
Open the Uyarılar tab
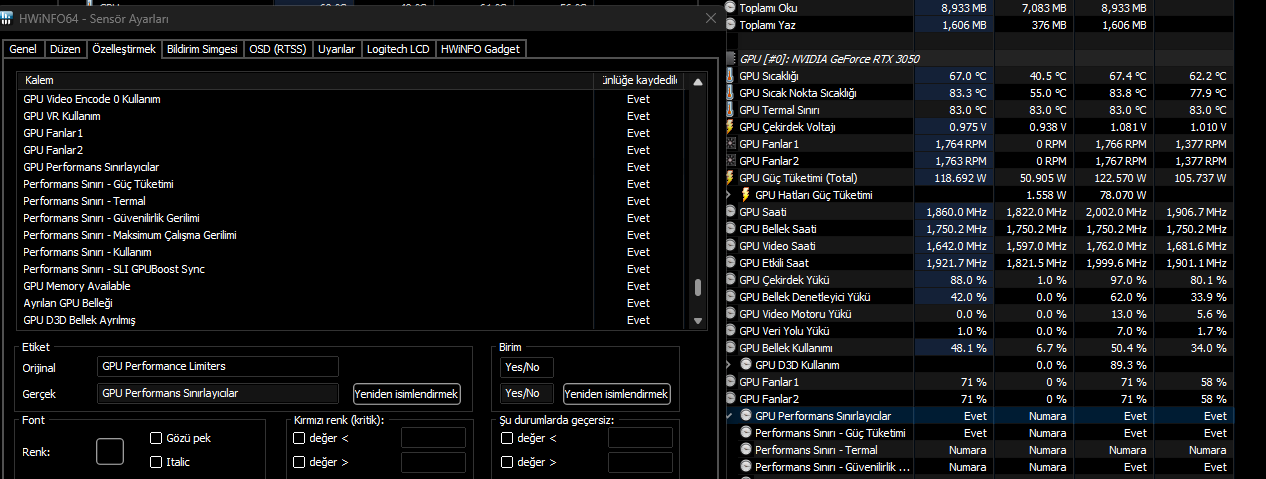tap(336, 49)
